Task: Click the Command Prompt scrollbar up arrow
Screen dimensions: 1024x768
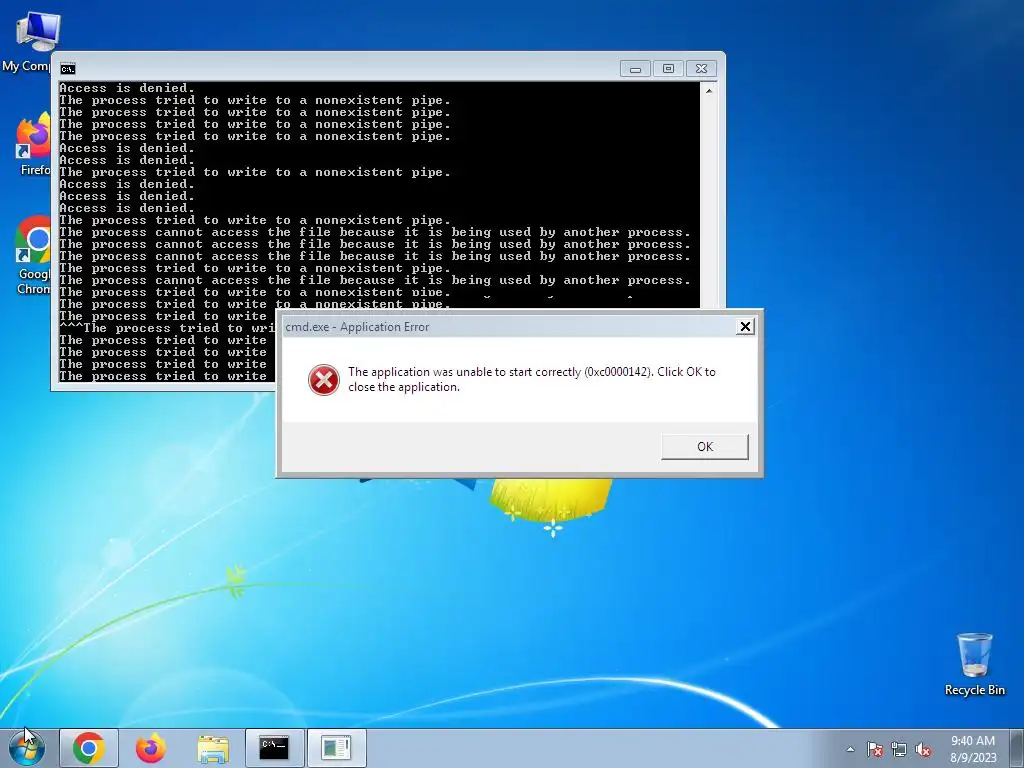Action: (x=709, y=91)
